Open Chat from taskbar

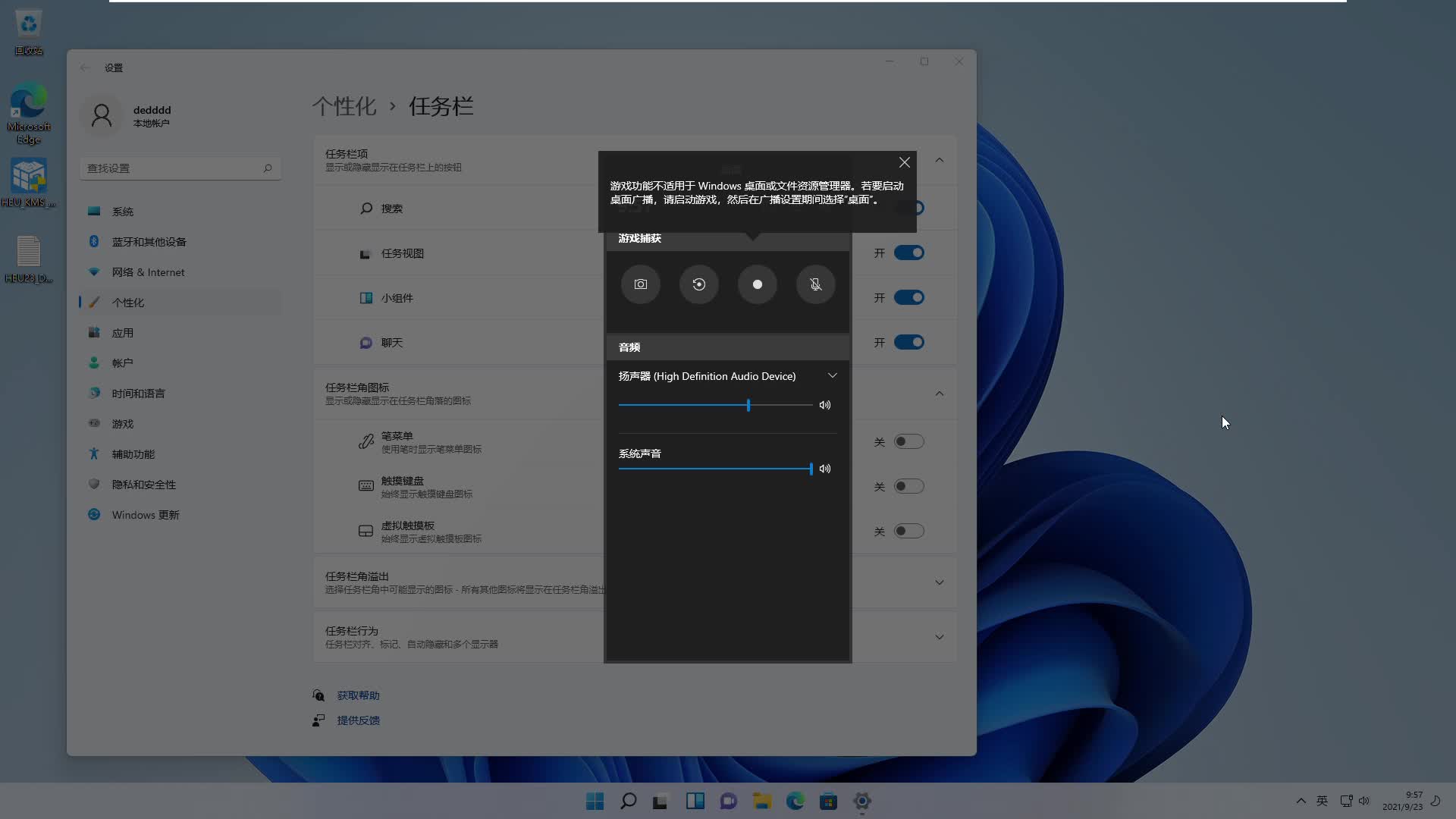click(729, 801)
